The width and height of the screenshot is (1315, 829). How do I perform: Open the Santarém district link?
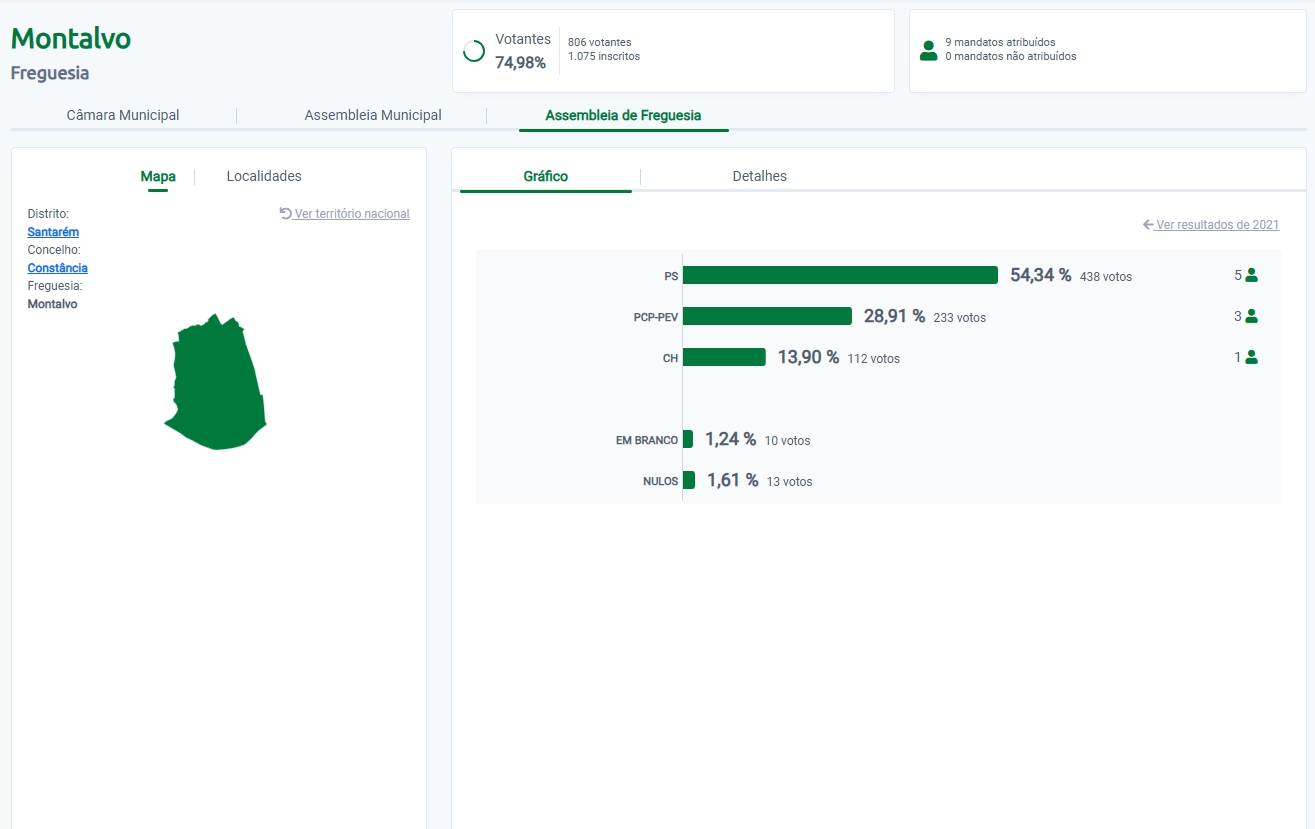(x=53, y=232)
